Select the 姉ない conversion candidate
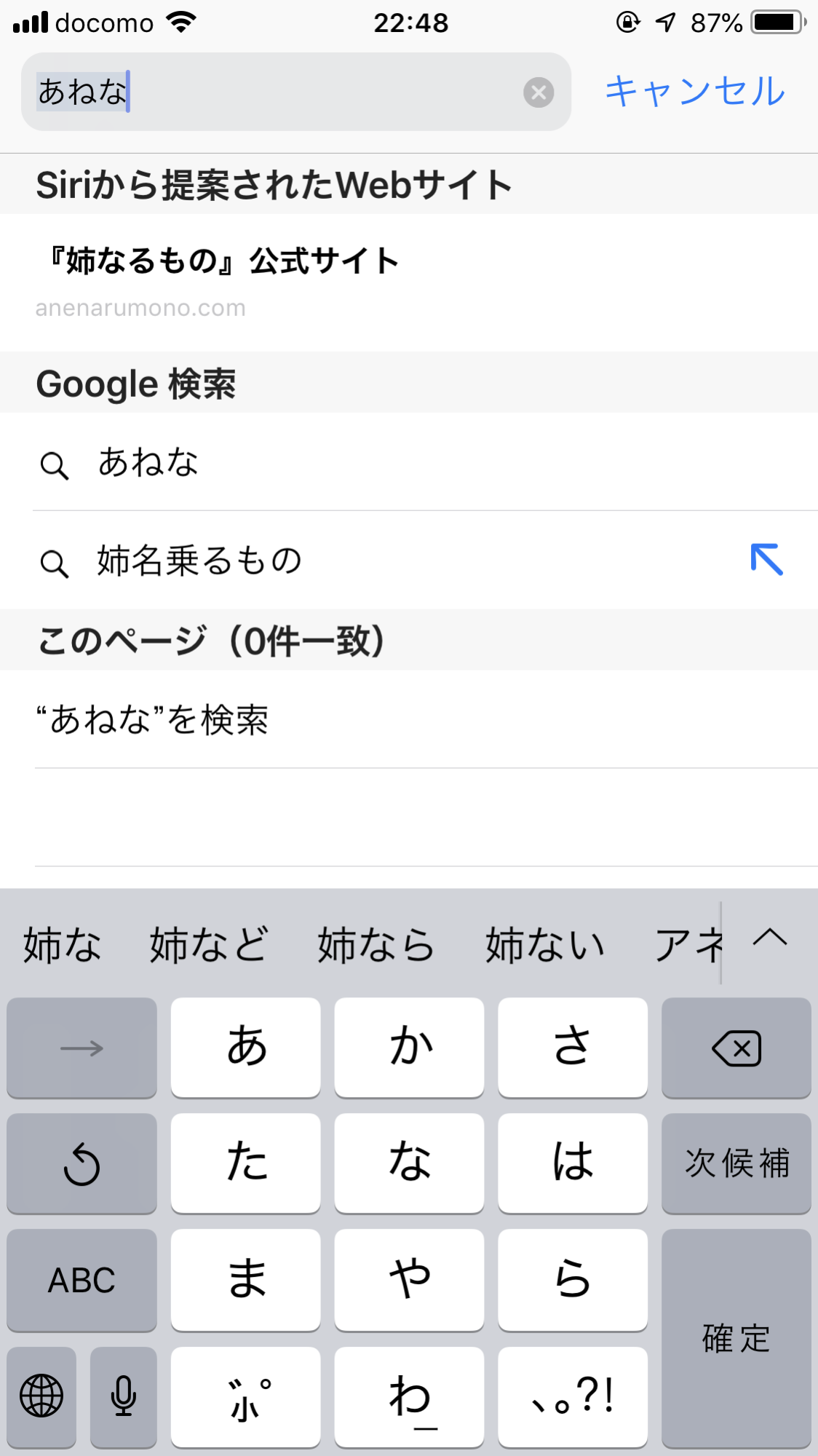The image size is (818, 1456). click(x=545, y=945)
